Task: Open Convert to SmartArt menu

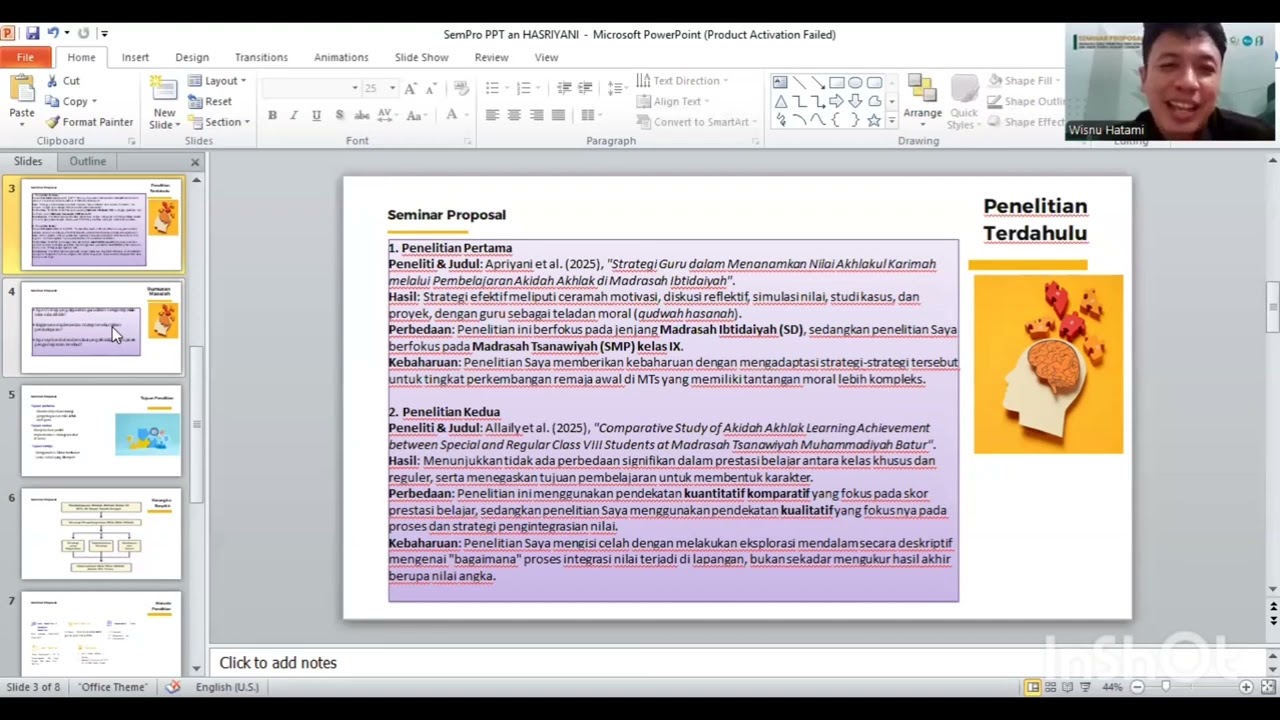Action: click(x=695, y=122)
